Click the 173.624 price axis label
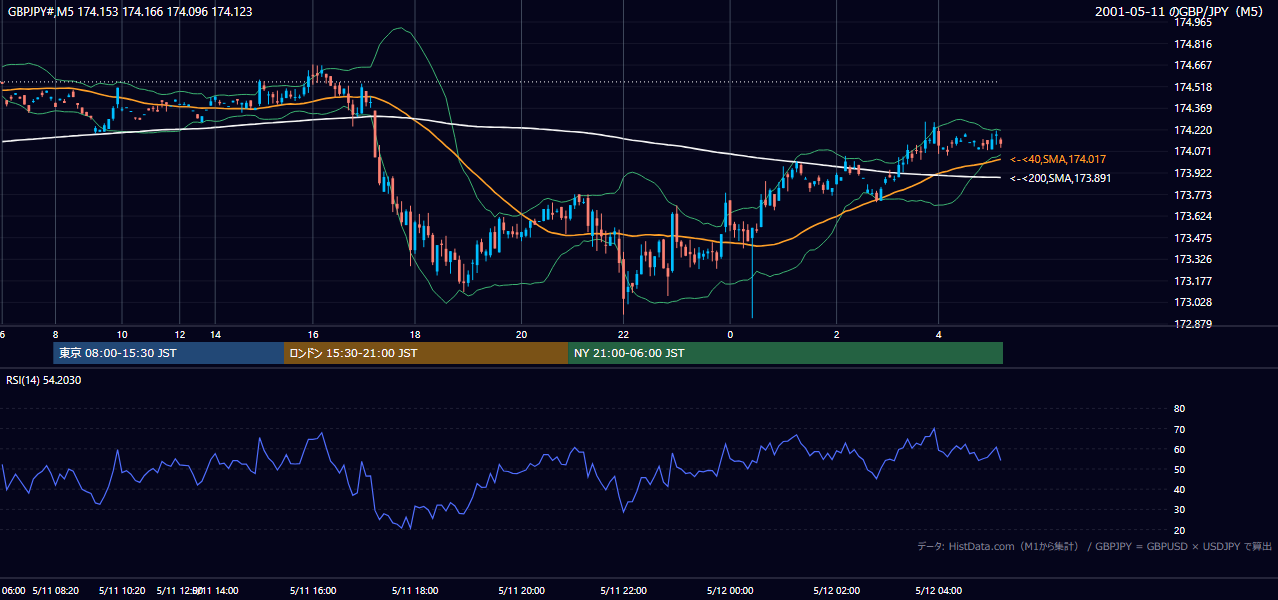 pos(1194,216)
